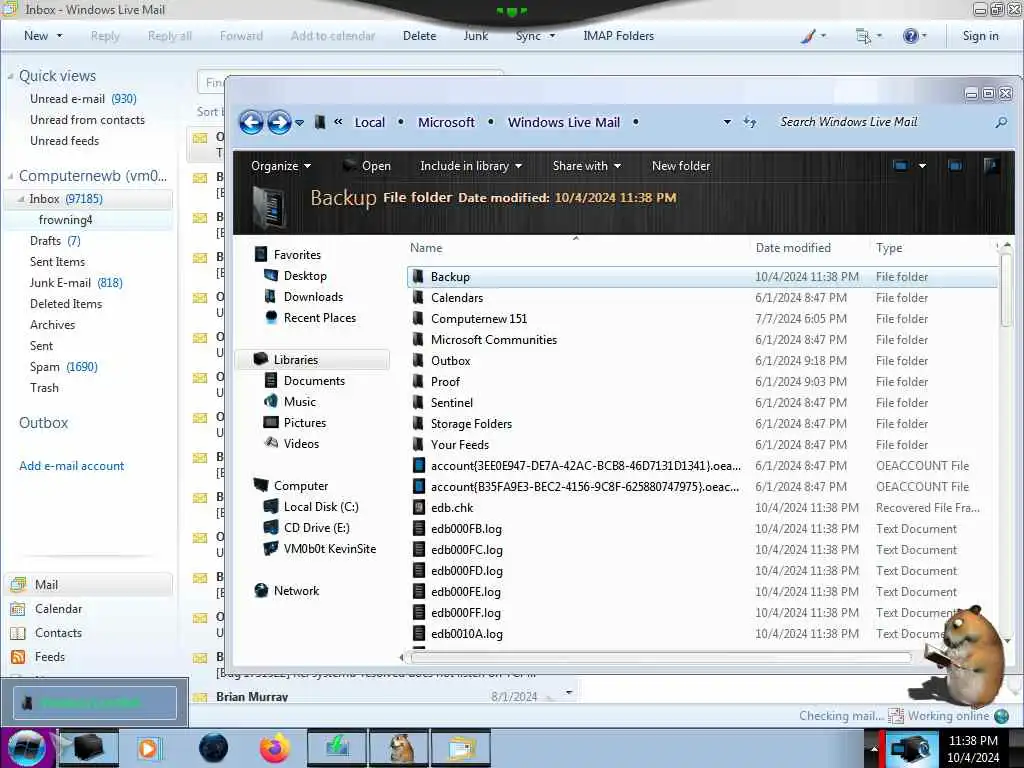Image resolution: width=1024 pixels, height=768 pixels.
Task: Collapse Quick views section
Action: coord(10,76)
